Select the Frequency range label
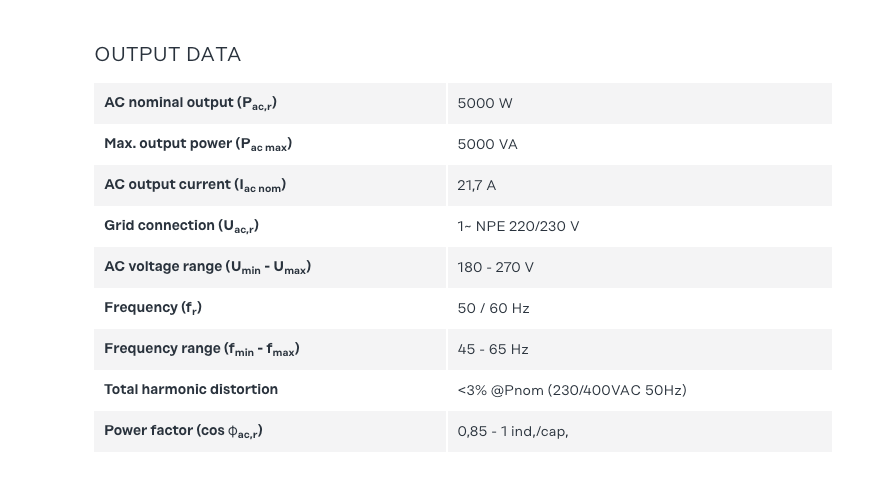The height and width of the screenshot is (489, 875). (x=202, y=349)
